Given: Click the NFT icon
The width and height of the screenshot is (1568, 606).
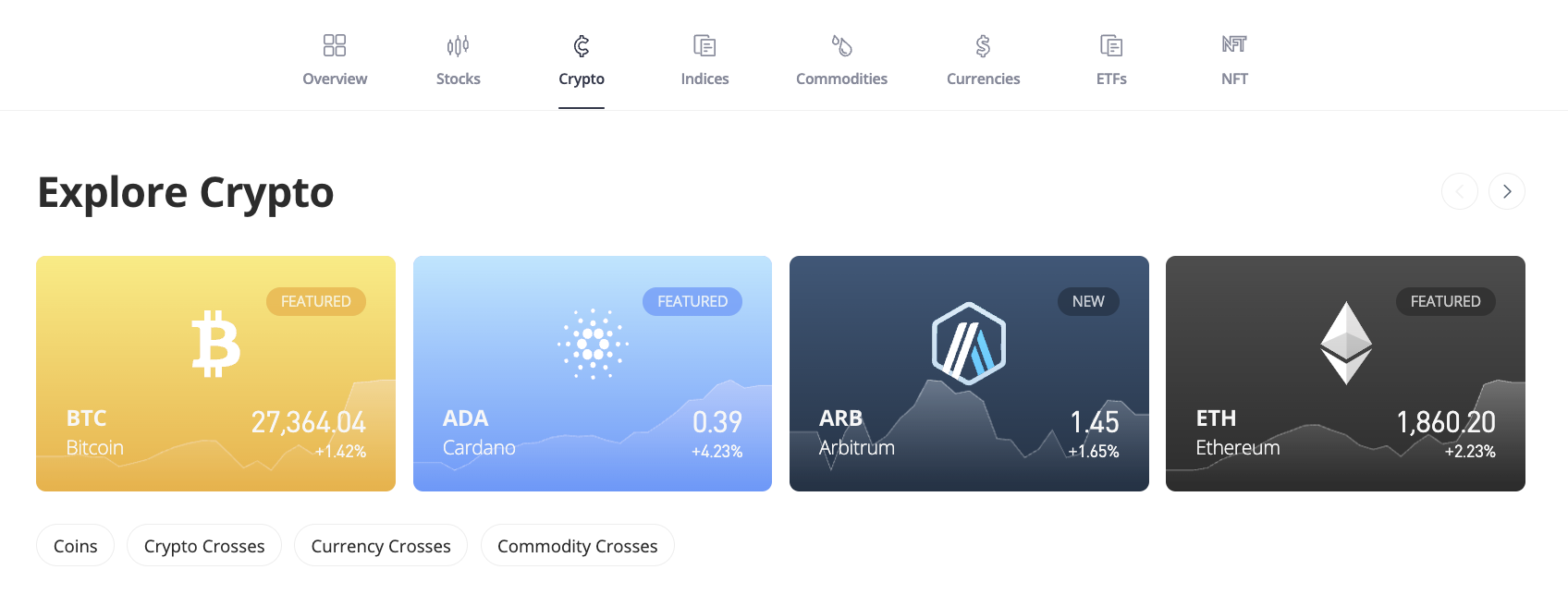Looking at the screenshot, I should point(1234,44).
